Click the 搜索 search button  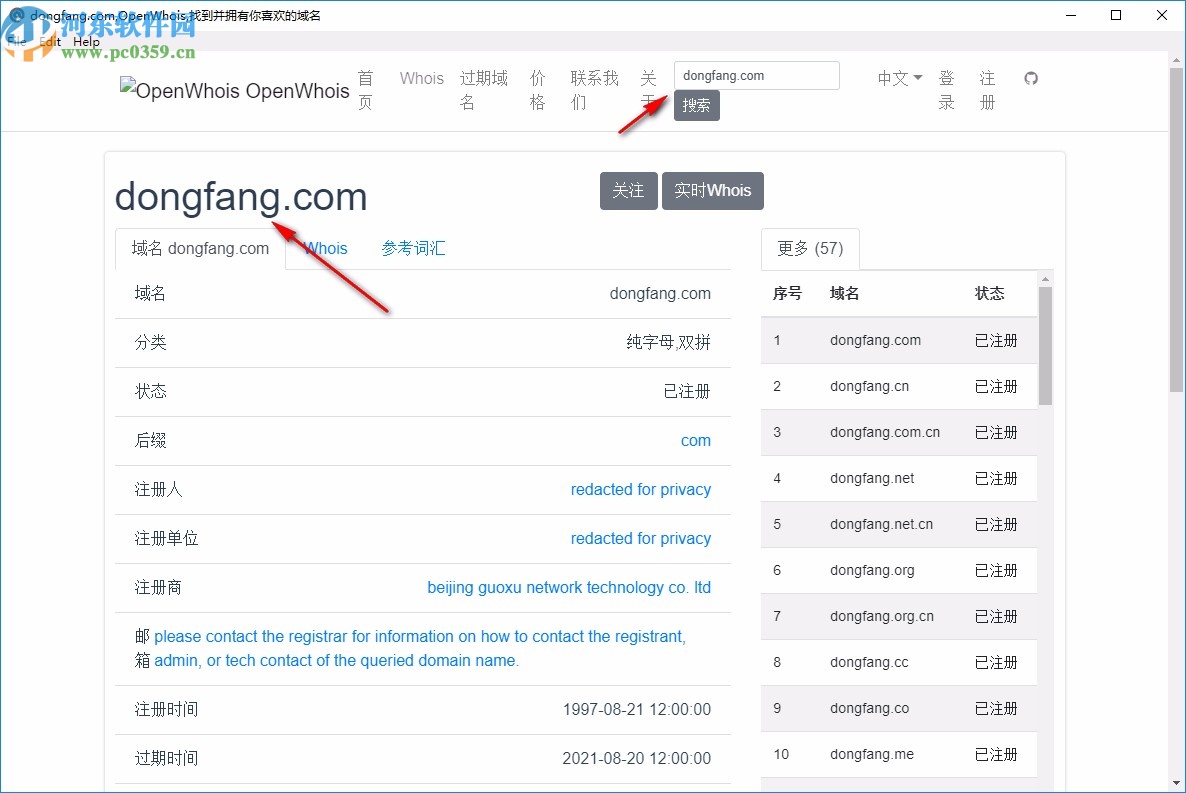point(697,105)
